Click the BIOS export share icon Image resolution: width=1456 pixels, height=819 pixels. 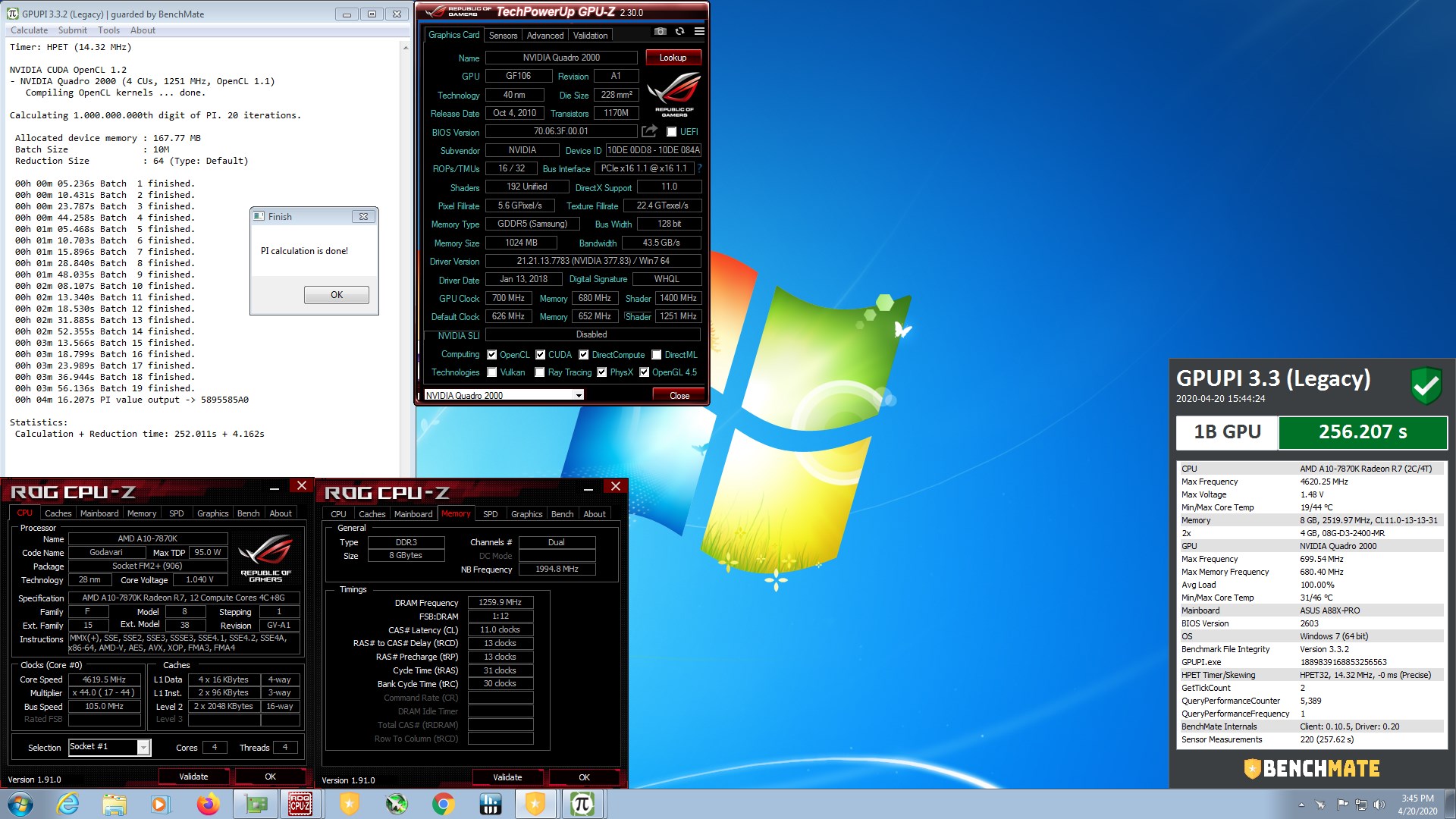pos(649,131)
